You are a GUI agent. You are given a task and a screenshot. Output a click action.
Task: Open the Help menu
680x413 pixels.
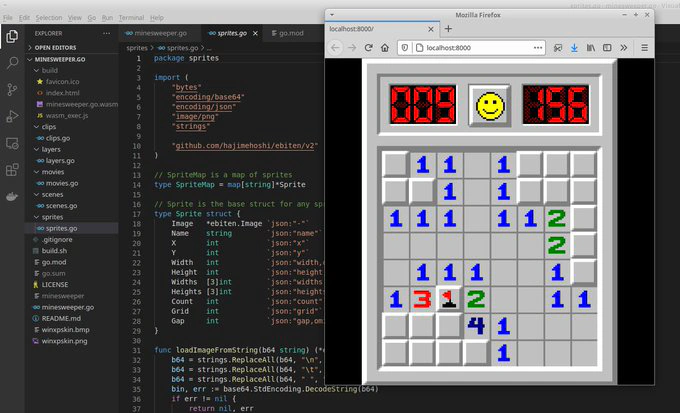pyautogui.click(x=157, y=18)
